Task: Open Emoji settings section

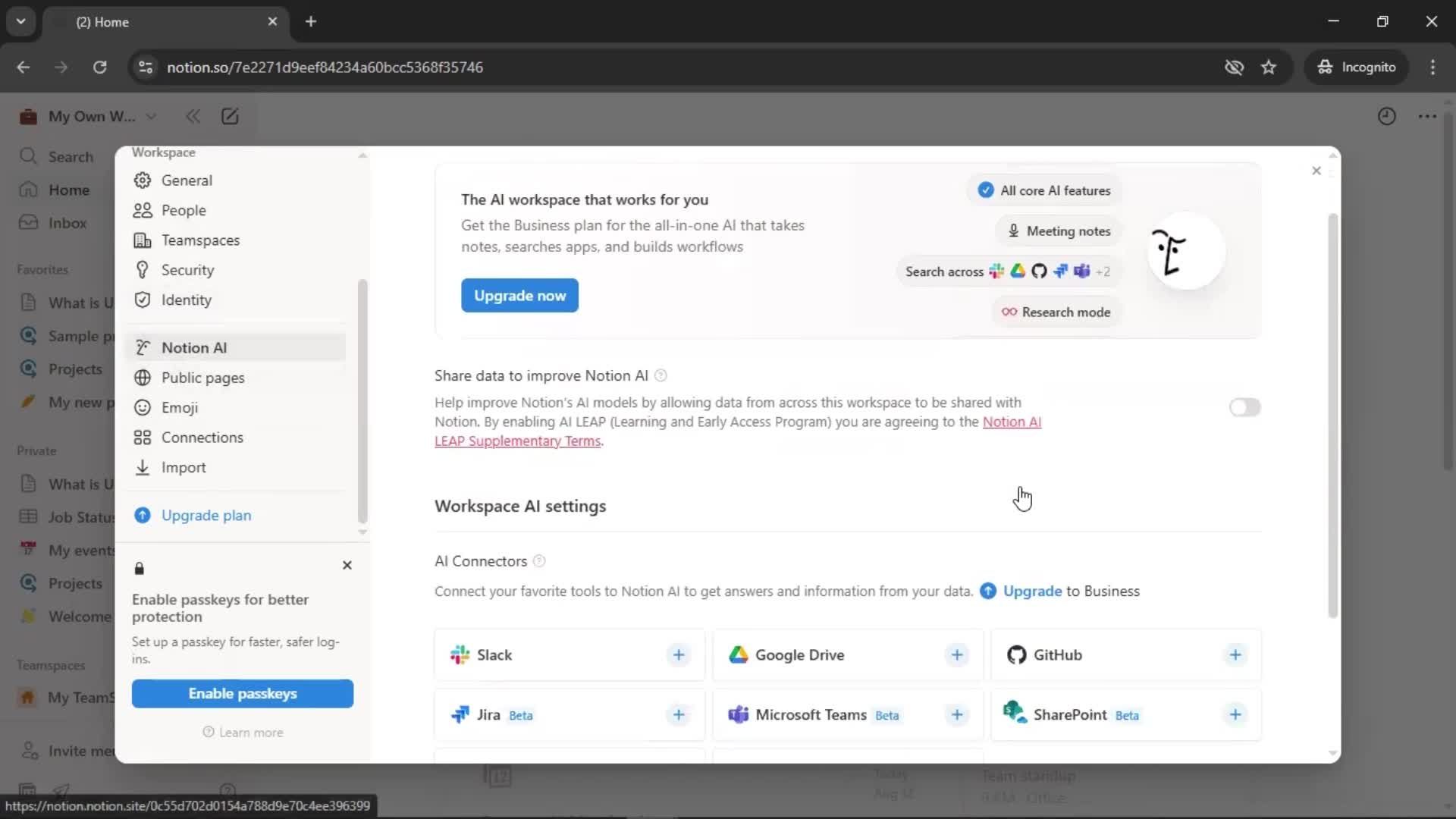Action: (x=235, y=407)
